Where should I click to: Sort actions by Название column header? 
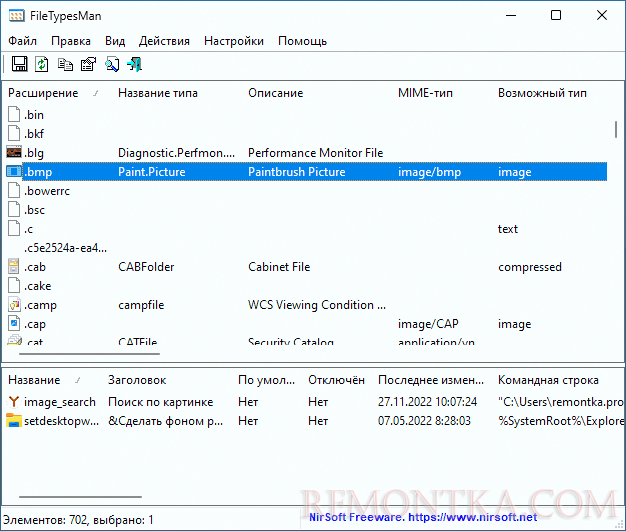34,380
